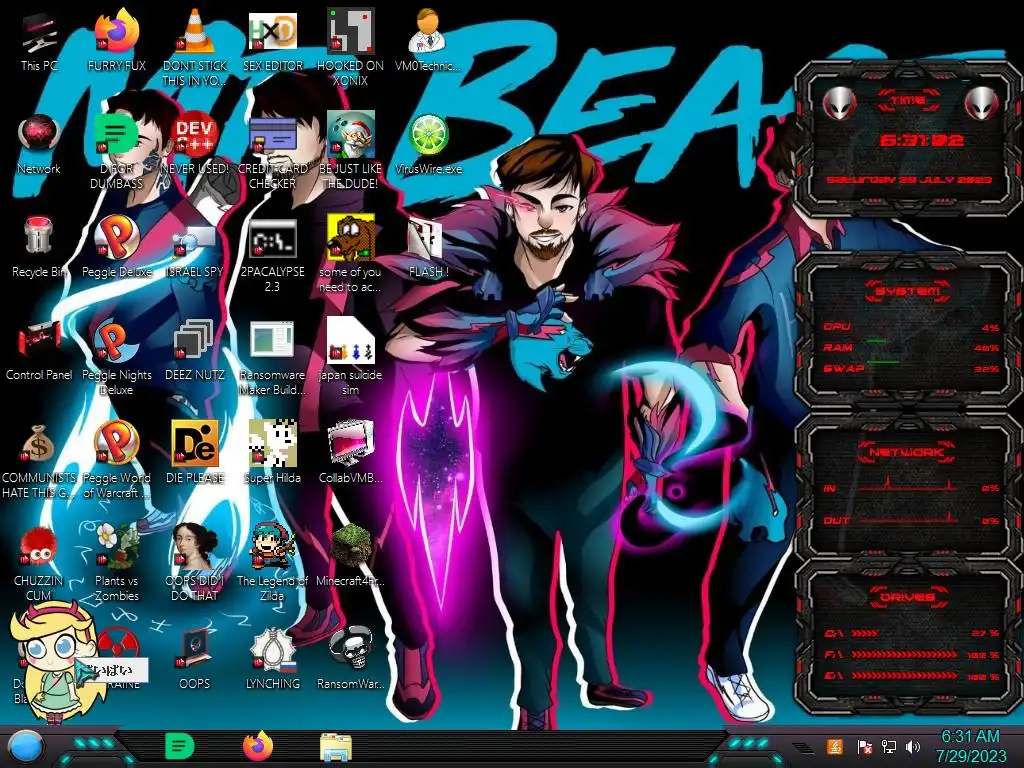Click the right alien head on TIME widget
1024x768 pixels.
[982, 103]
